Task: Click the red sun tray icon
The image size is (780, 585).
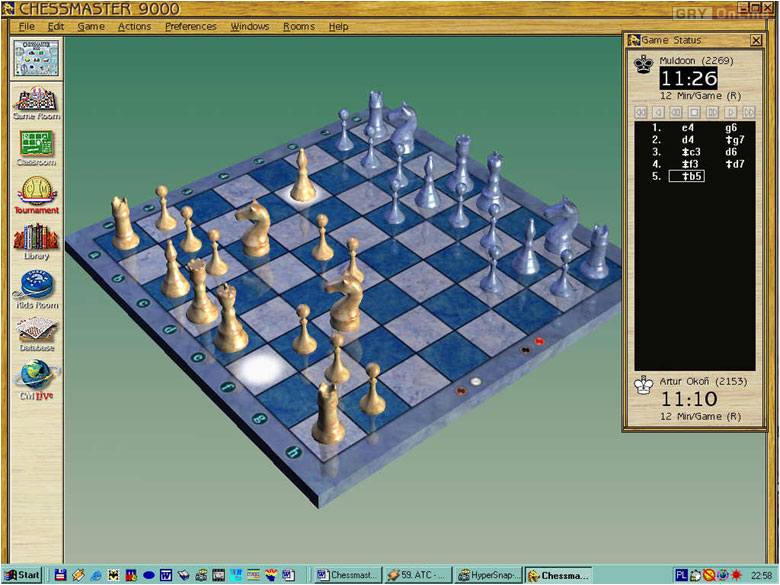Action: click(x=736, y=575)
